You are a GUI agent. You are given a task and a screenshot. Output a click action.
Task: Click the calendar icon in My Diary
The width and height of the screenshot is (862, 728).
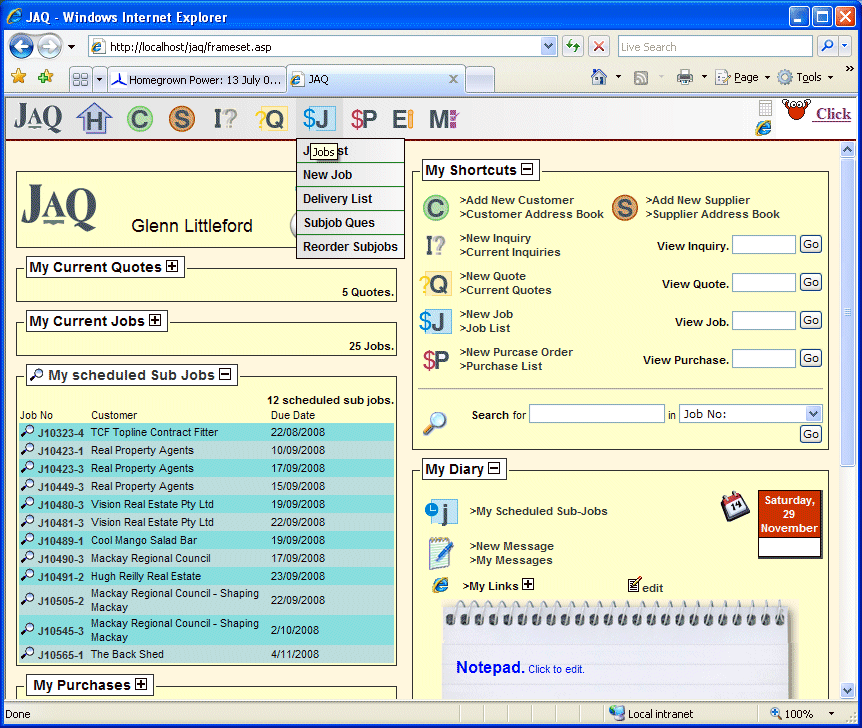tap(737, 506)
